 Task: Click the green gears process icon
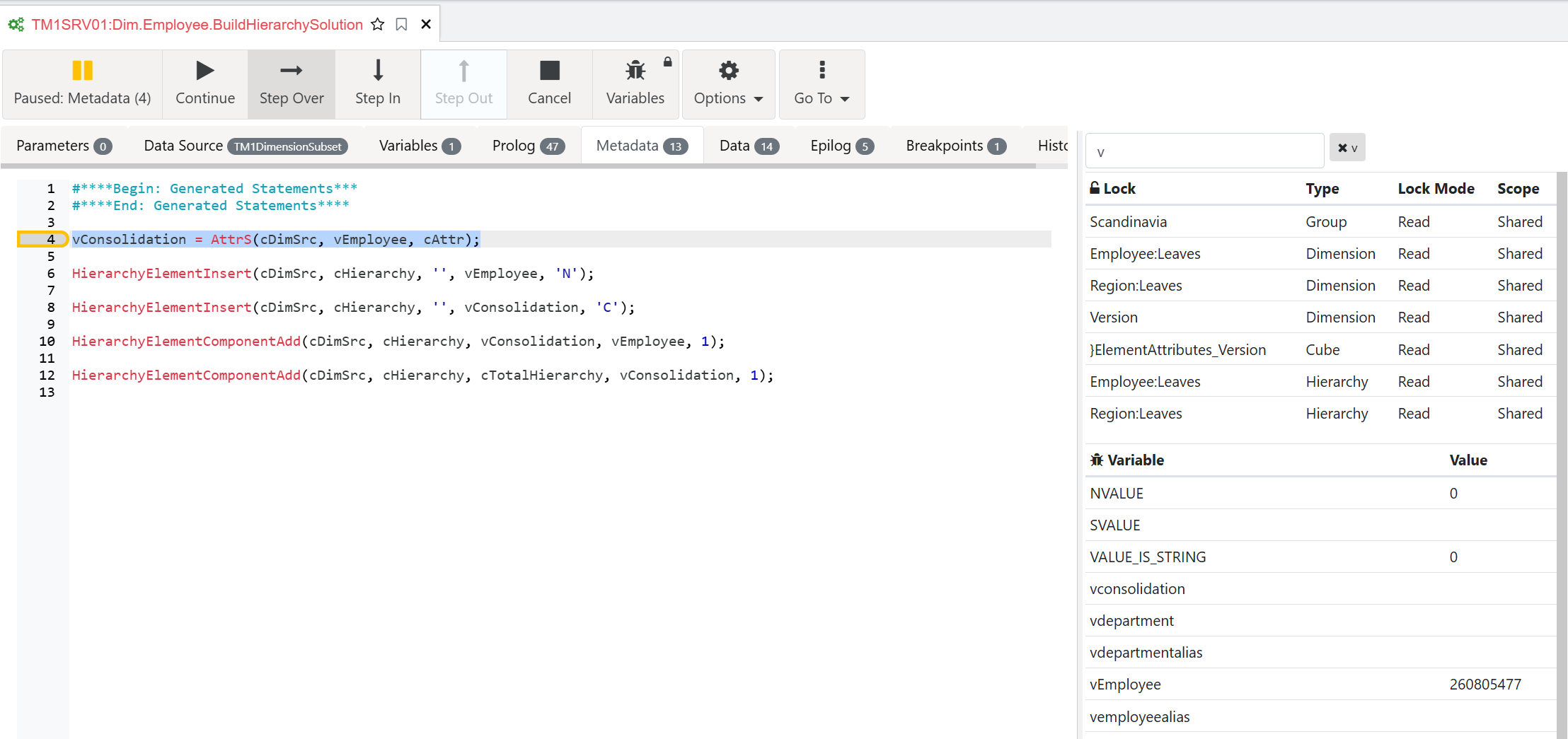coord(16,25)
